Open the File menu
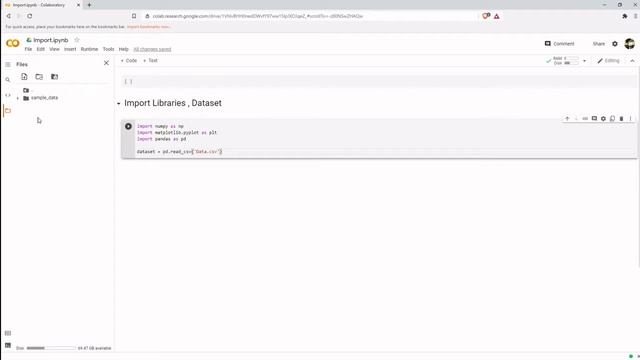 28,49
